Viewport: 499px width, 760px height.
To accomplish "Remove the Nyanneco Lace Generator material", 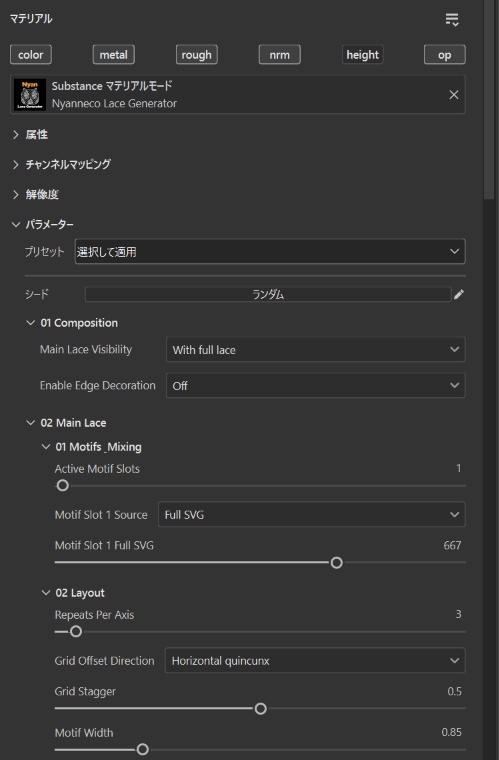I will click(x=453, y=95).
